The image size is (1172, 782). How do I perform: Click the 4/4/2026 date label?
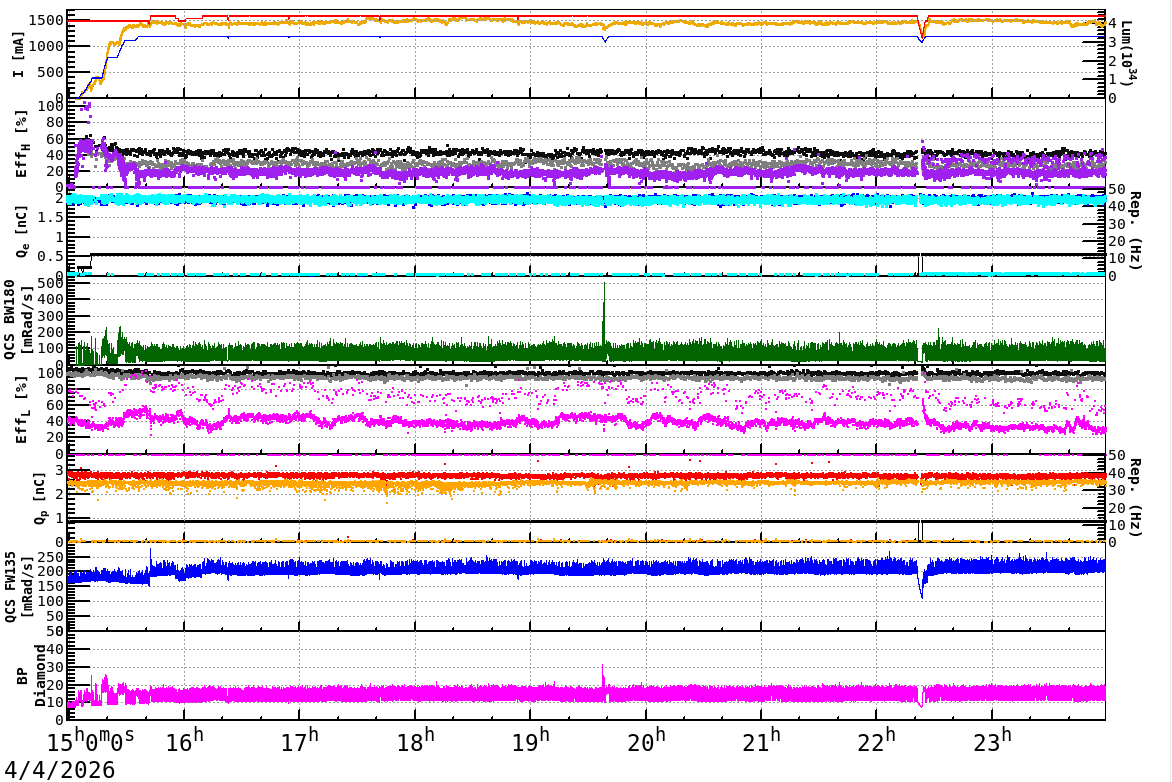[x=60, y=770]
